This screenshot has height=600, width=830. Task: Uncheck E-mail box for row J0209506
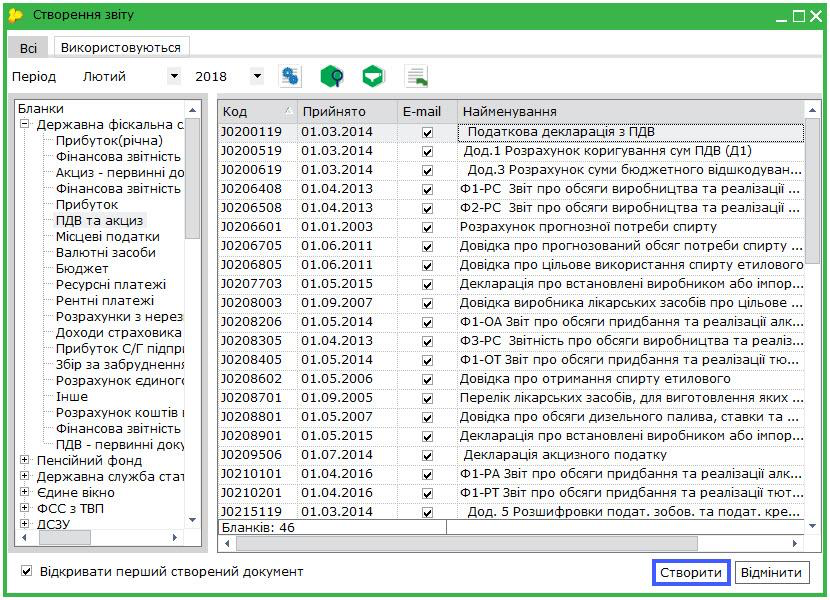coord(428,456)
